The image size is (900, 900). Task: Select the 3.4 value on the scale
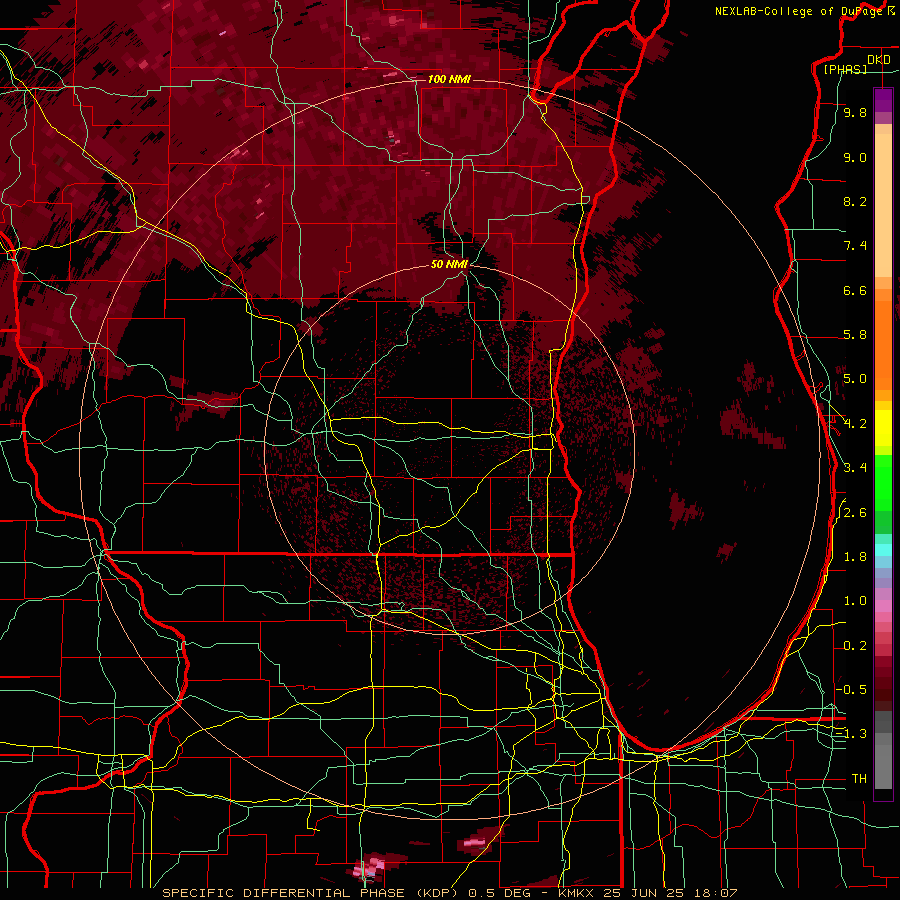point(855,468)
